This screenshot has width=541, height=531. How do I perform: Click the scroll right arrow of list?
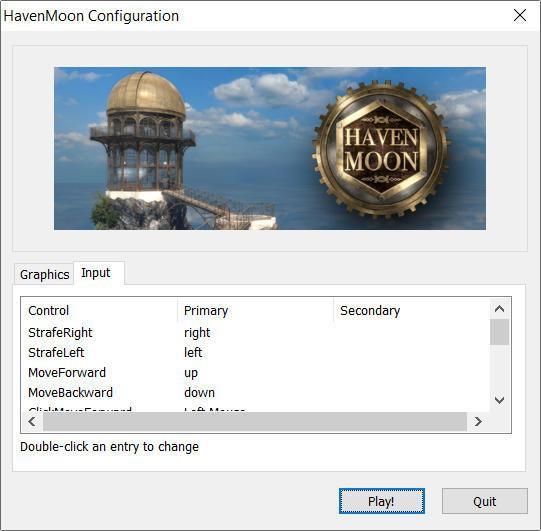pyautogui.click(x=478, y=421)
